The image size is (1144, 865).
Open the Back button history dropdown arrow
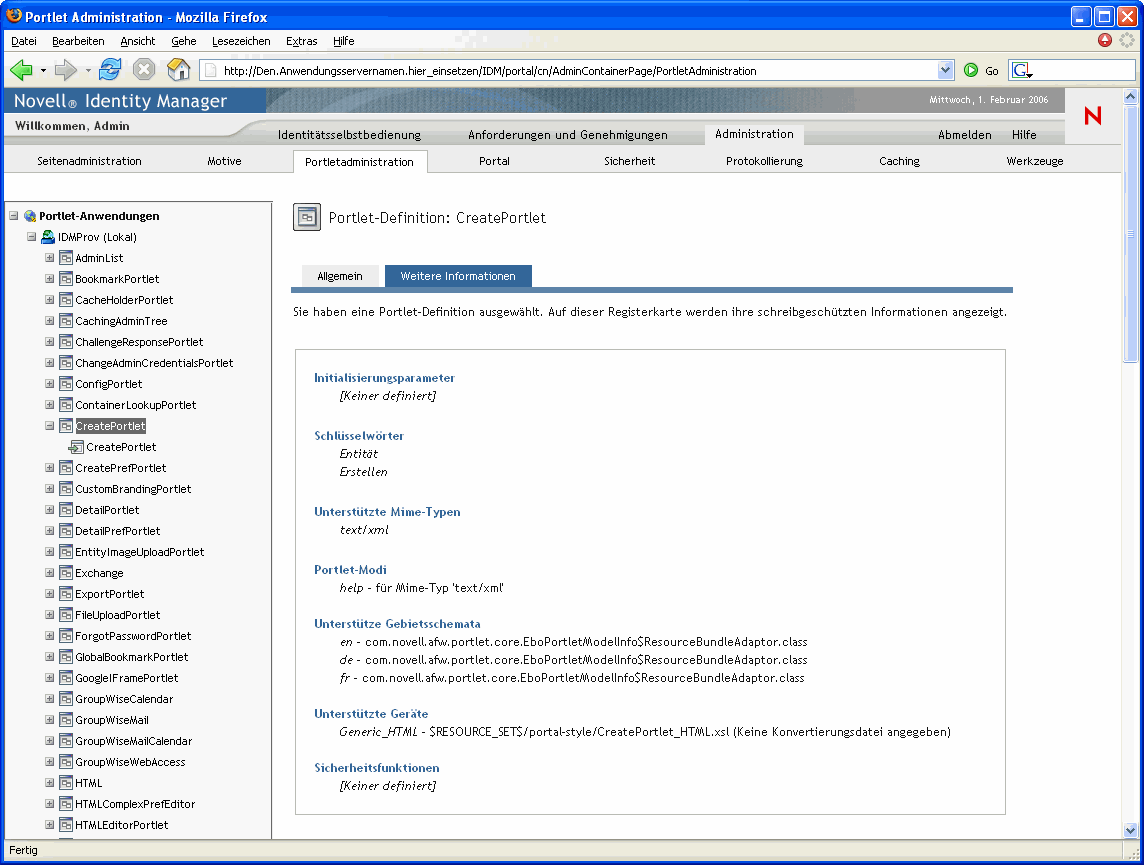[x=43, y=71]
